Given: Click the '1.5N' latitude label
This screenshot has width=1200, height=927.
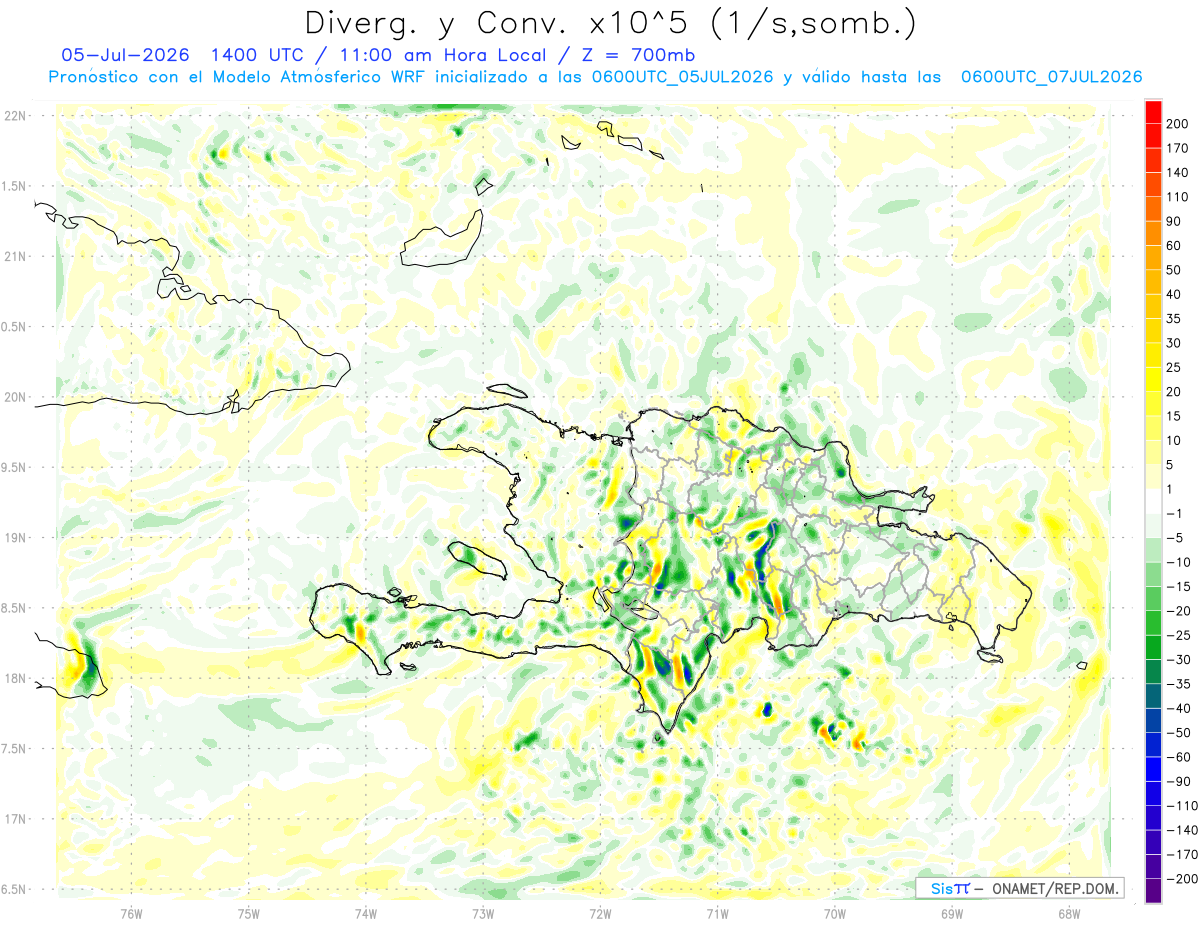Looking at the screenshot, I should click(x=15, y=186).
